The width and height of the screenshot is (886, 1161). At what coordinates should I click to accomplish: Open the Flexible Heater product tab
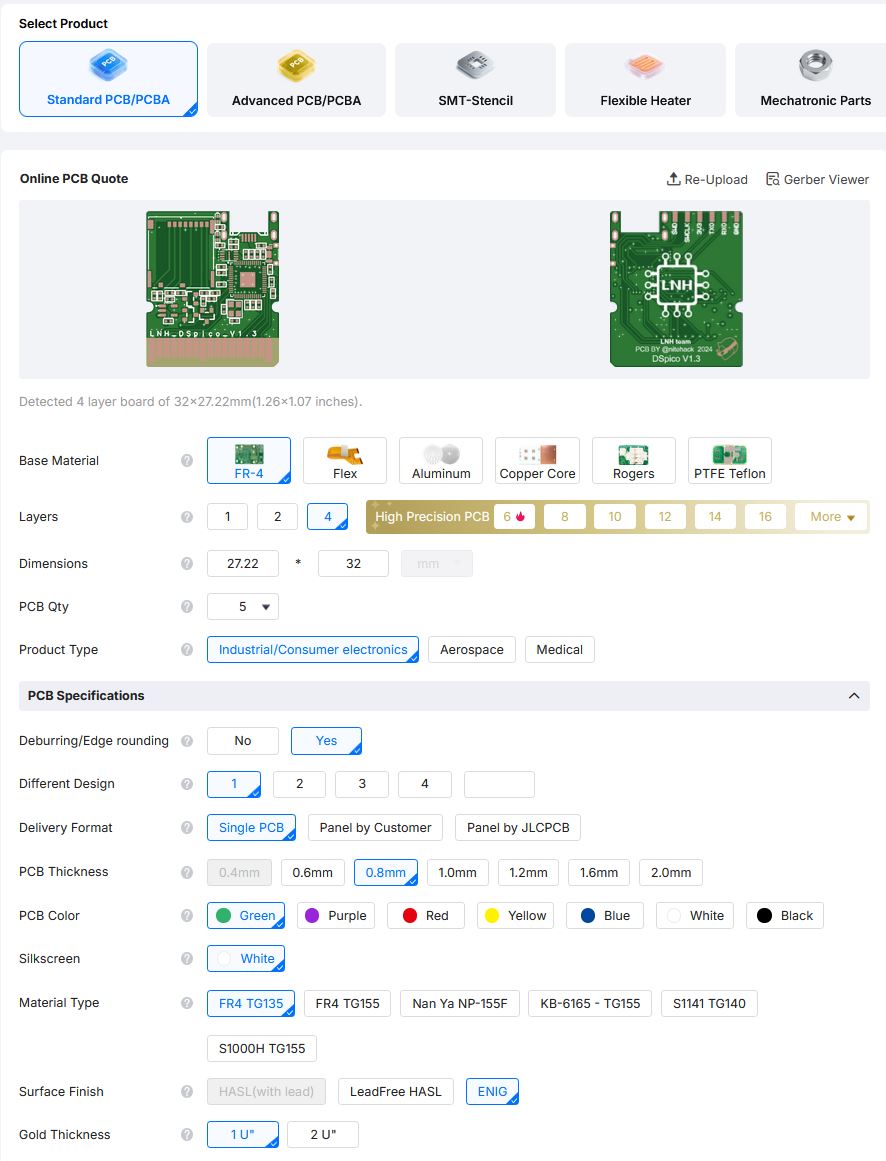click(x=645, y=79)
